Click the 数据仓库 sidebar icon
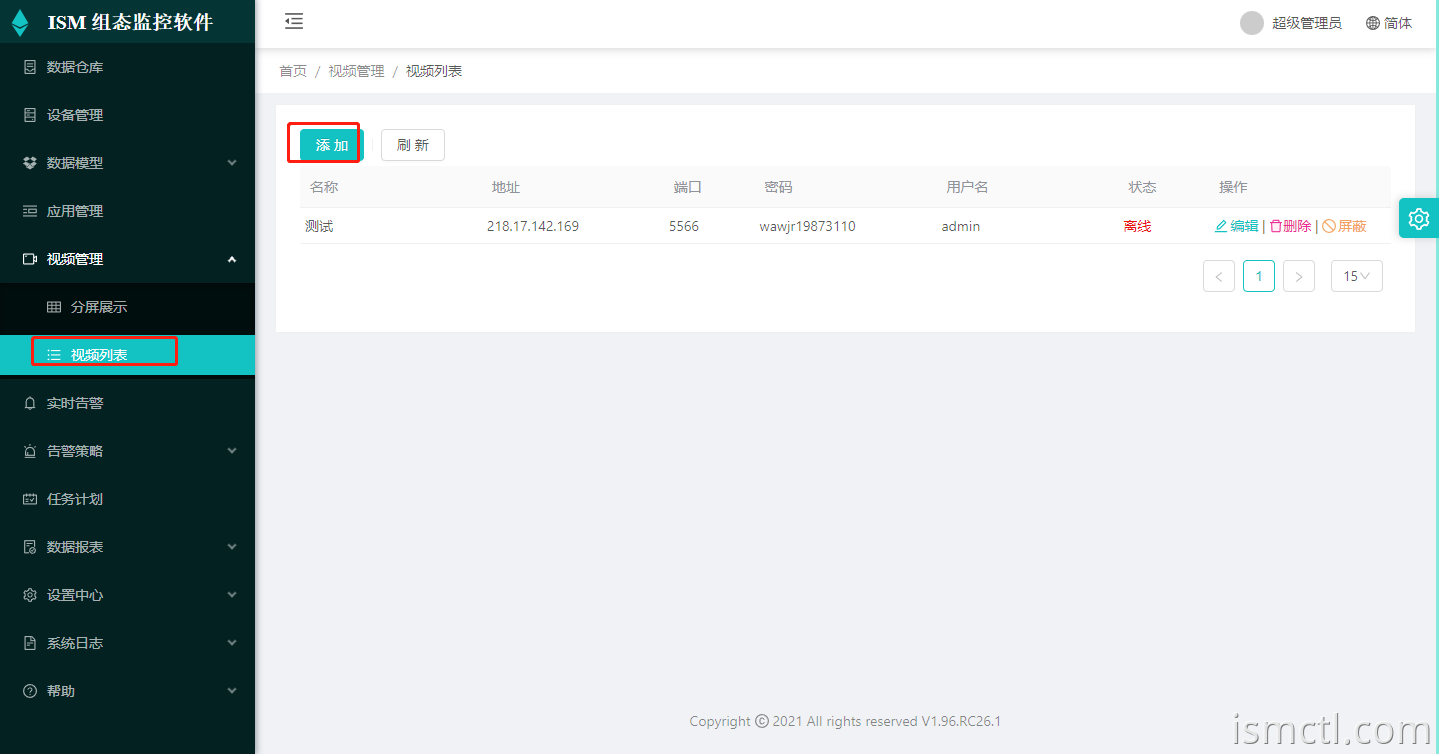Screen dimensions: 1439x754 coord(30,67)
